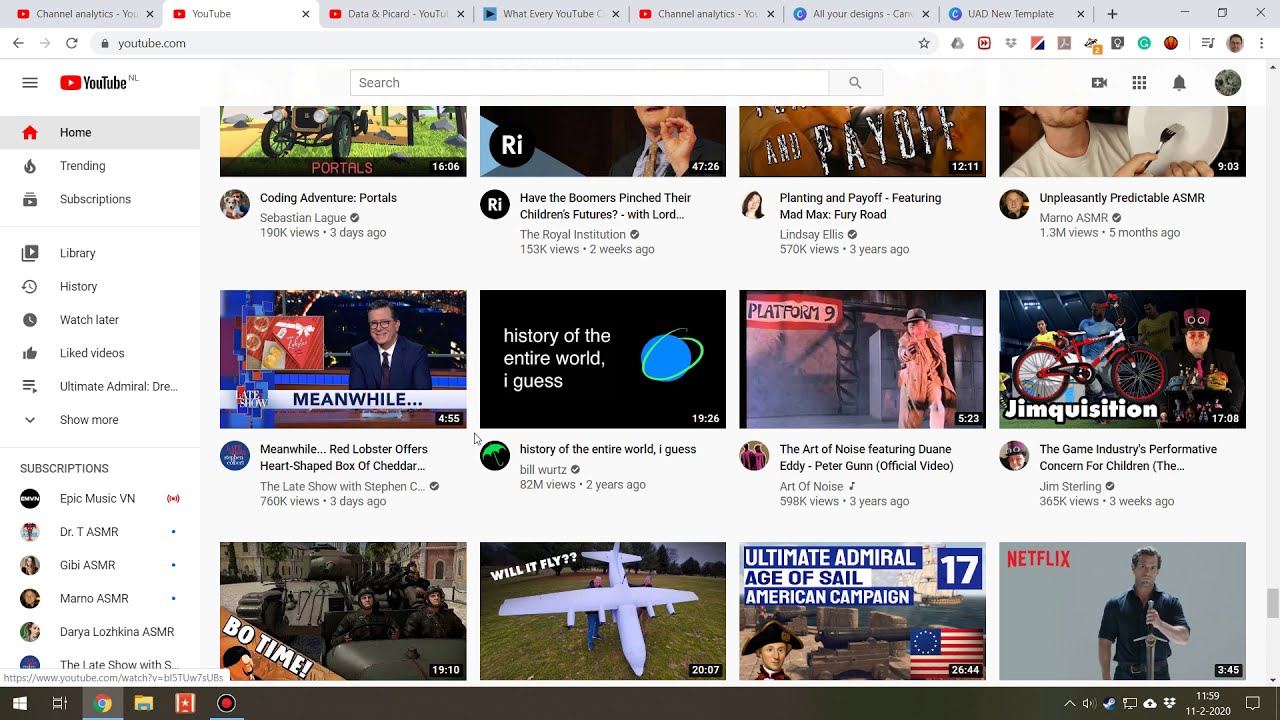
Task: Show hidden system tray icons
Action: point(1069,703)
